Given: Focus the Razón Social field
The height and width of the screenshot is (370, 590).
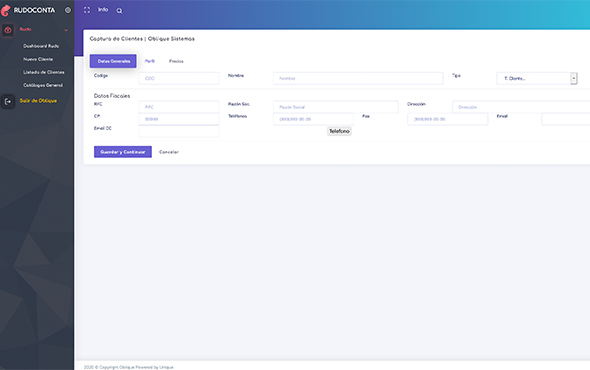Looking at the screenshot, I should coord(336,107).
